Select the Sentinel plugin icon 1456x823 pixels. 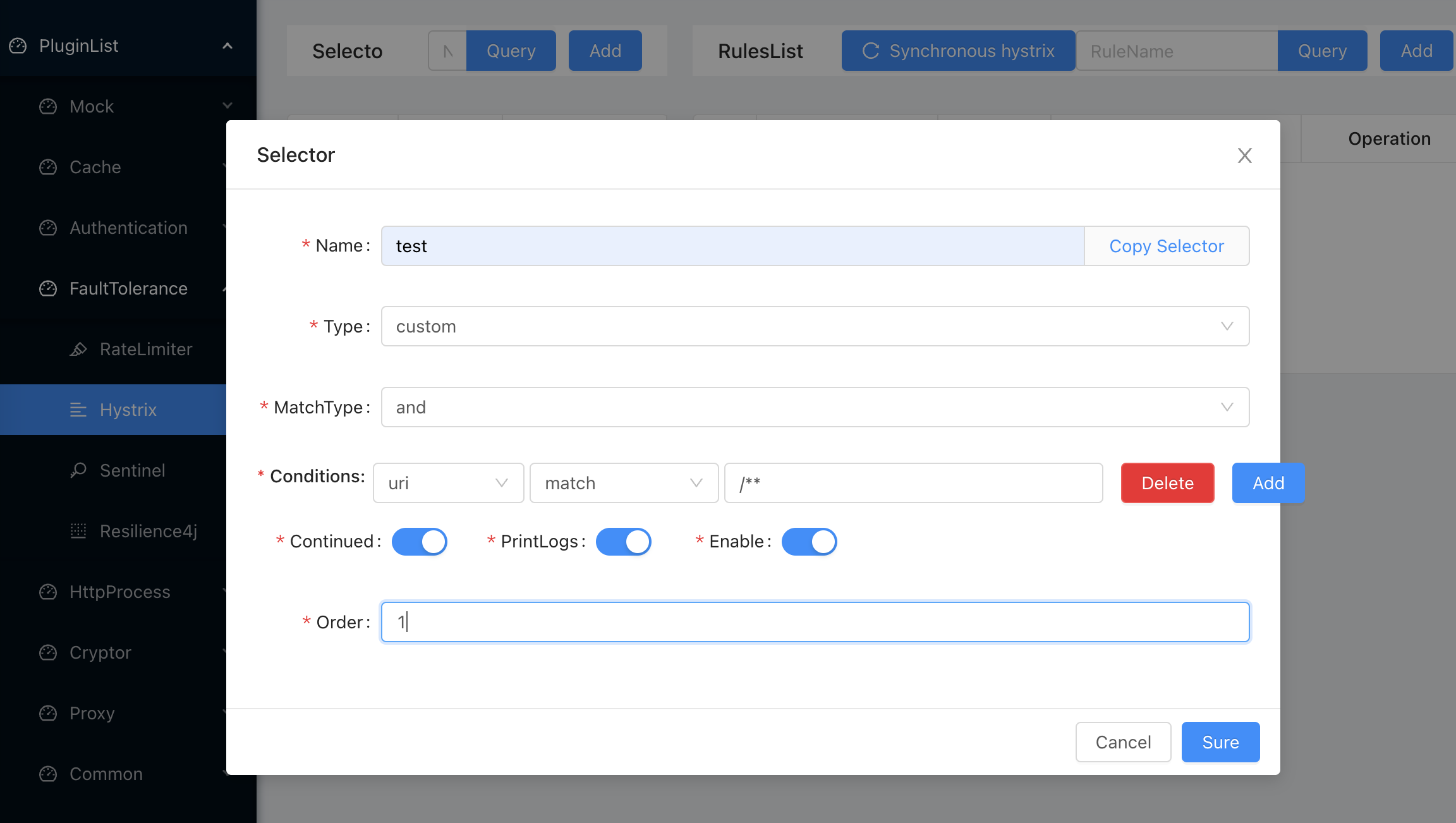(78, 470)
